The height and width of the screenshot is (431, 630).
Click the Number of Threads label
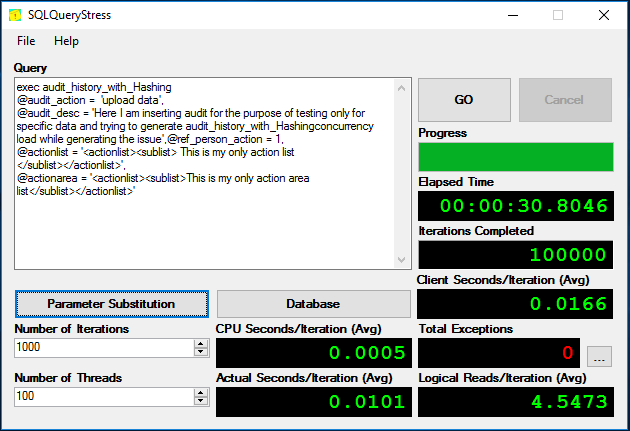point(68,378)
